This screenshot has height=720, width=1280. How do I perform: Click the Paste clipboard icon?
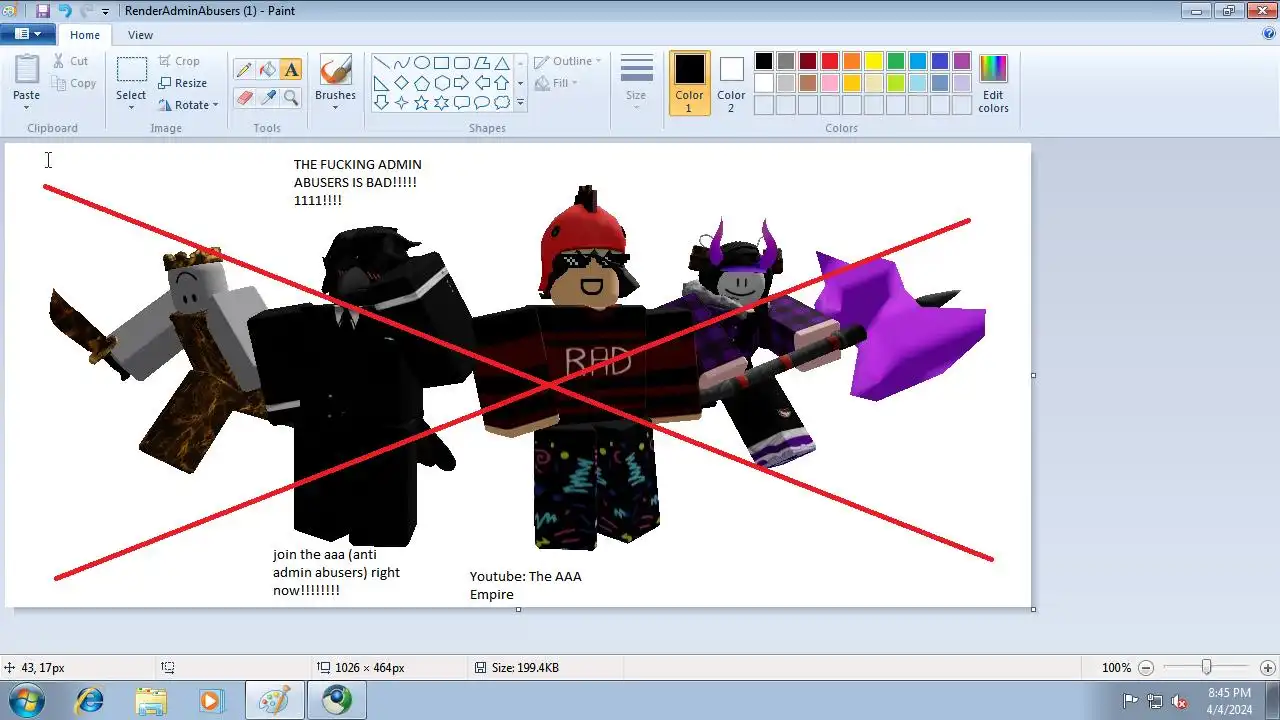click(x=27, y=69)
